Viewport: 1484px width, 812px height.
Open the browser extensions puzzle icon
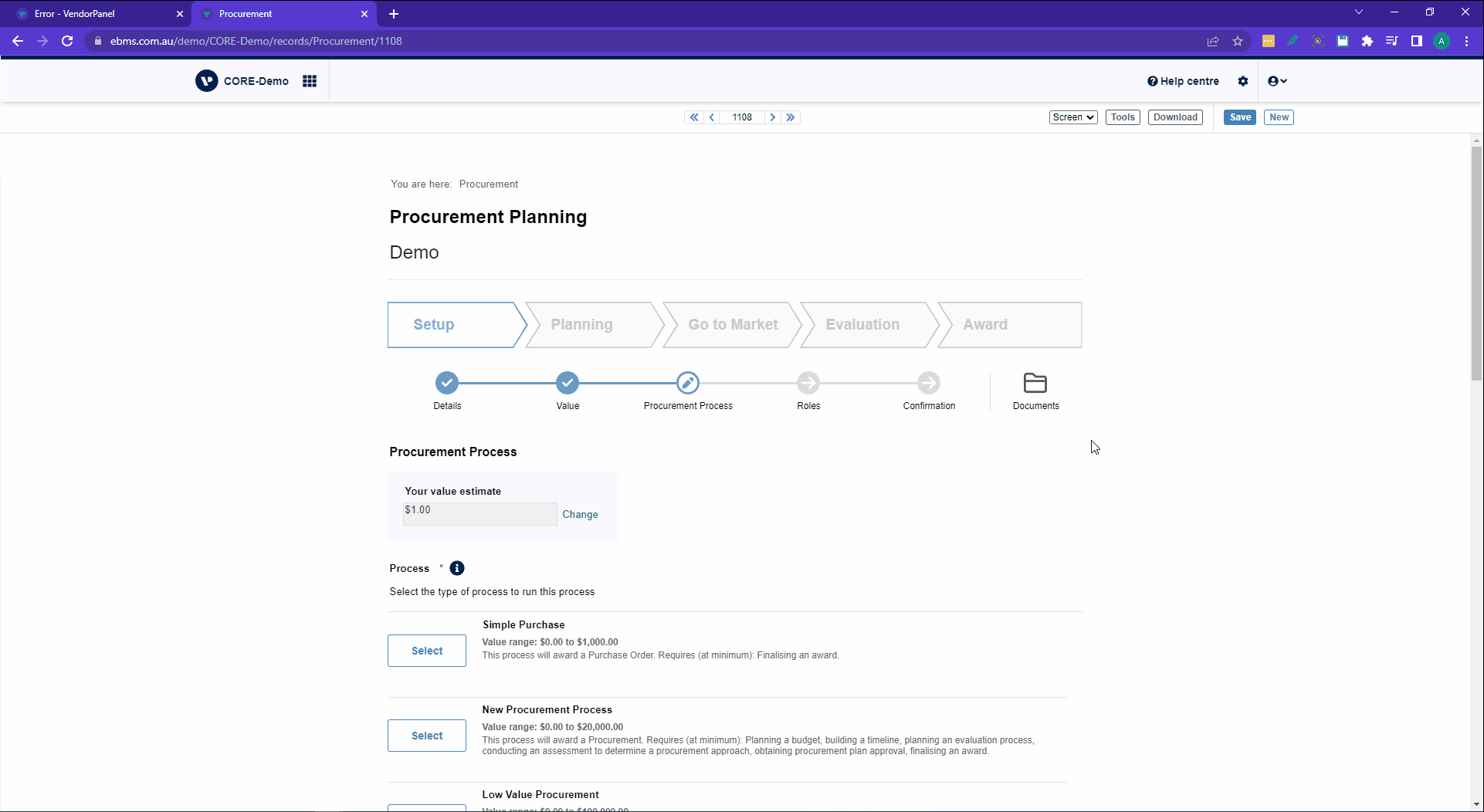click(x=1367, y=41)
